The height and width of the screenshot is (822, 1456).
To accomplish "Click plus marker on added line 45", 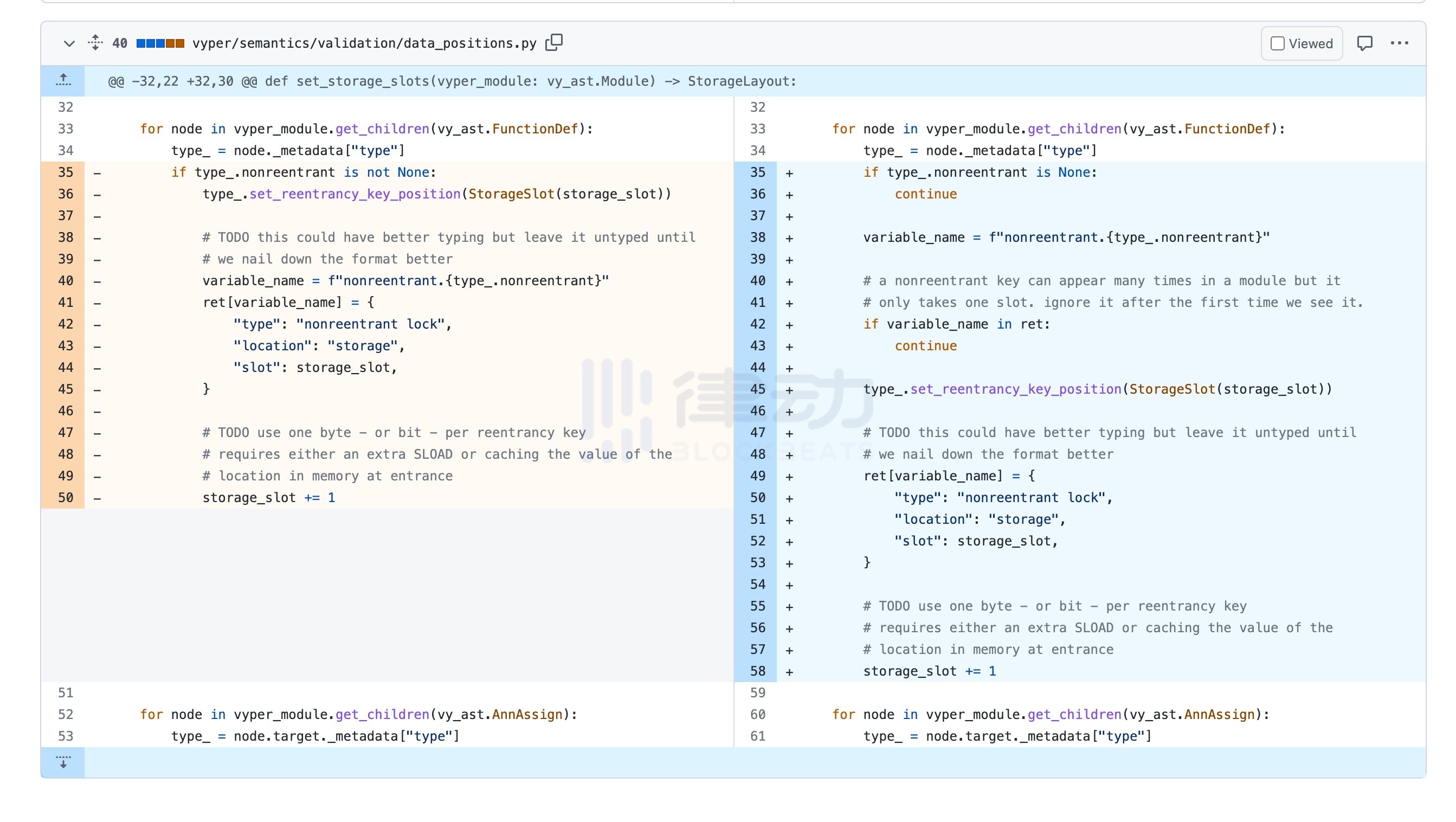I will click(x=790, y=389).
